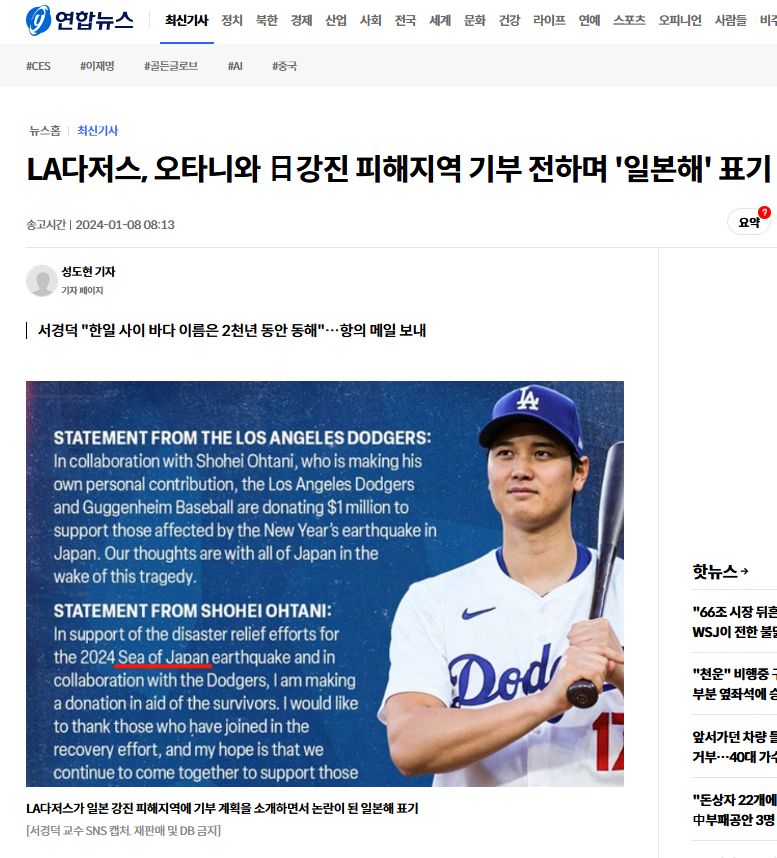Open the 정치 menu section
The width and height of the screenshot is (777, 858).
232,21
